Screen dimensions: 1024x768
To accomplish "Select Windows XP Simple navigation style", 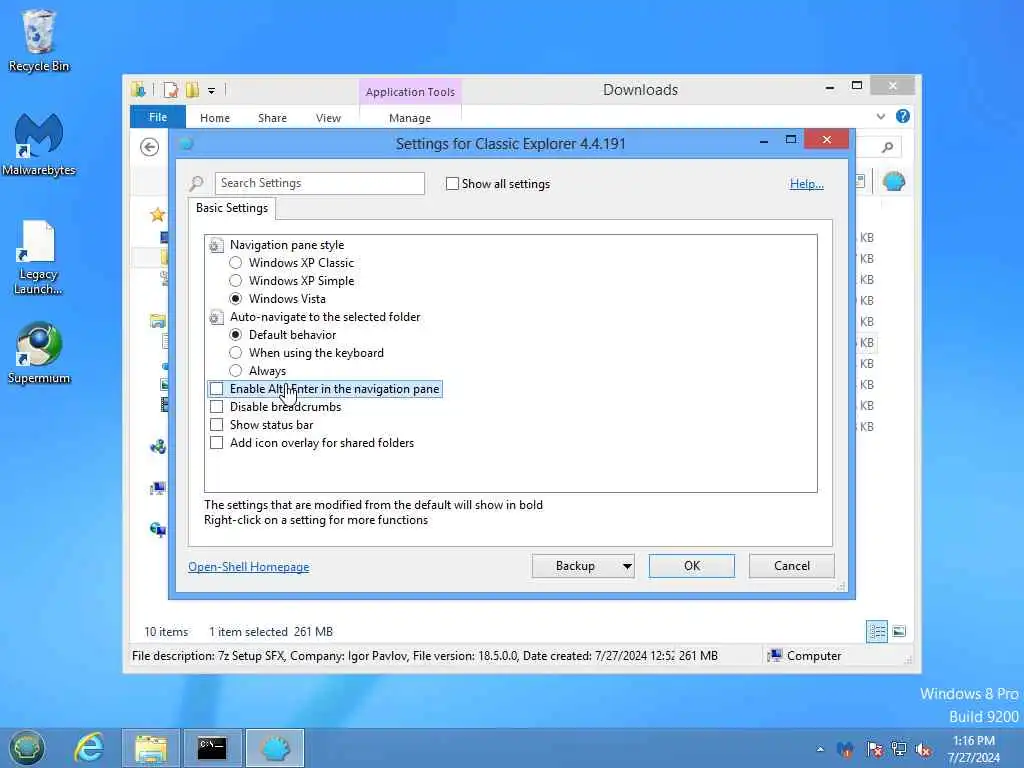I will 236,281.
